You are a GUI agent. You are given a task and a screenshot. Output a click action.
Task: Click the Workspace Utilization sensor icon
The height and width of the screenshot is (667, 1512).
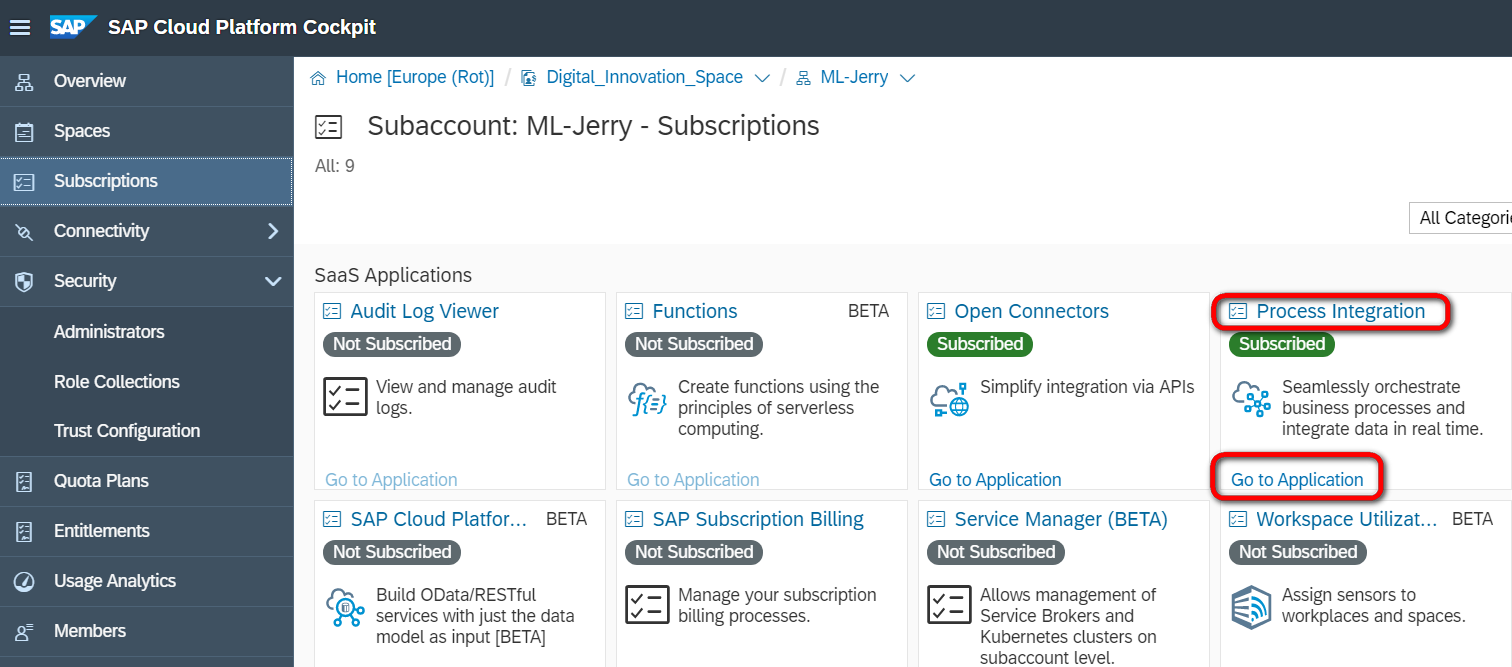tap(1251, 607)
